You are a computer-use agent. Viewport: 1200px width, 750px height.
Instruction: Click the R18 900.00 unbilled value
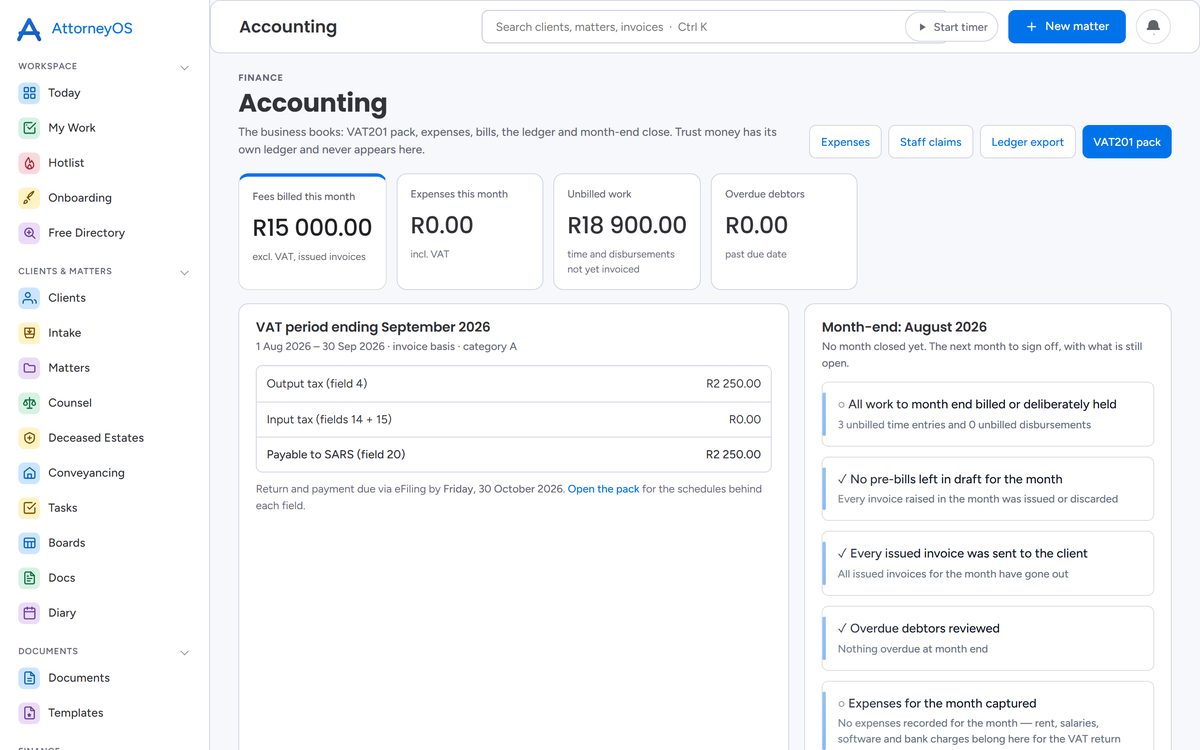(x=627, y=225)
